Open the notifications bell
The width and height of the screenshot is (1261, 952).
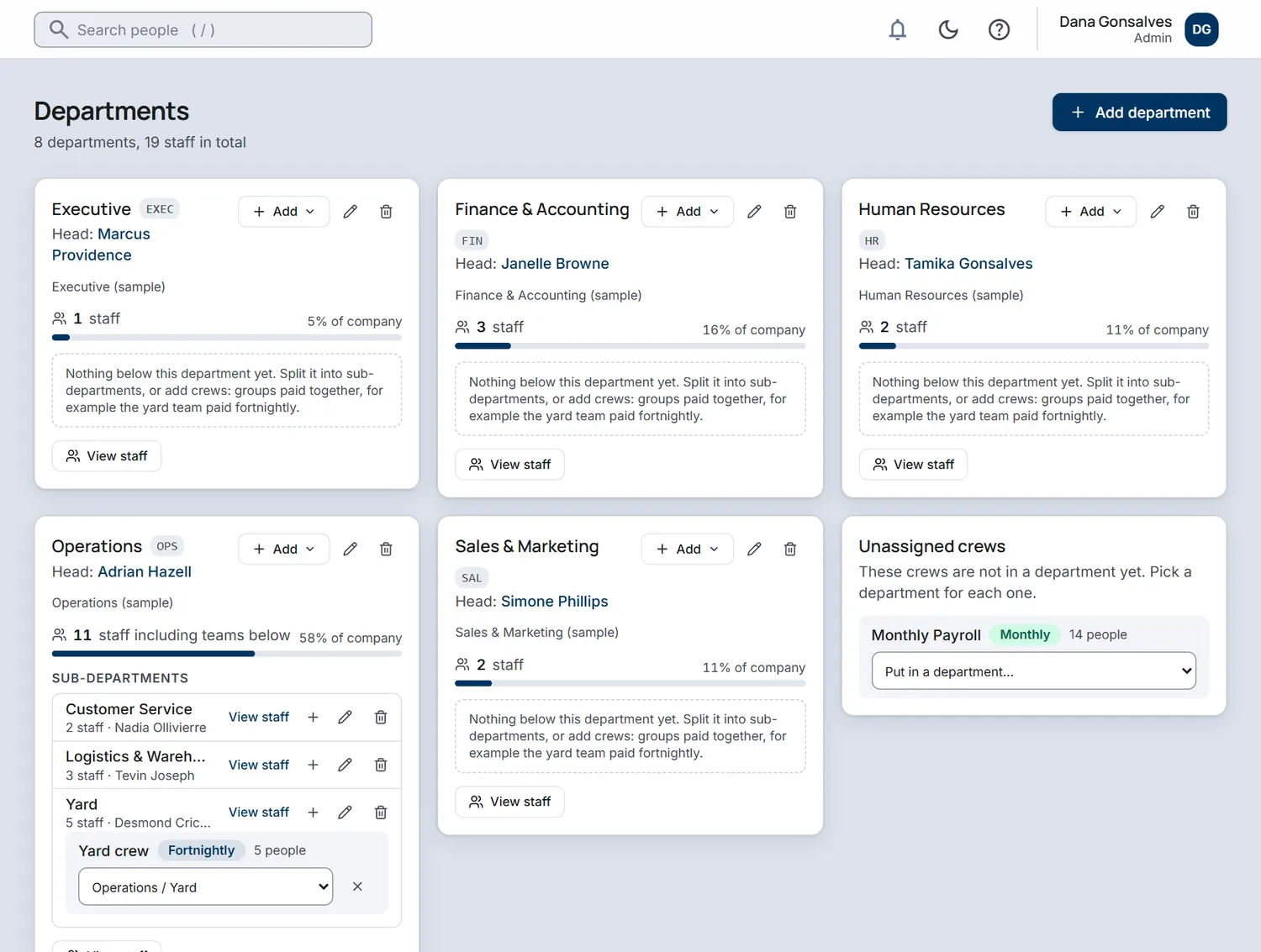pyautogui.click(x=898, y=29)
